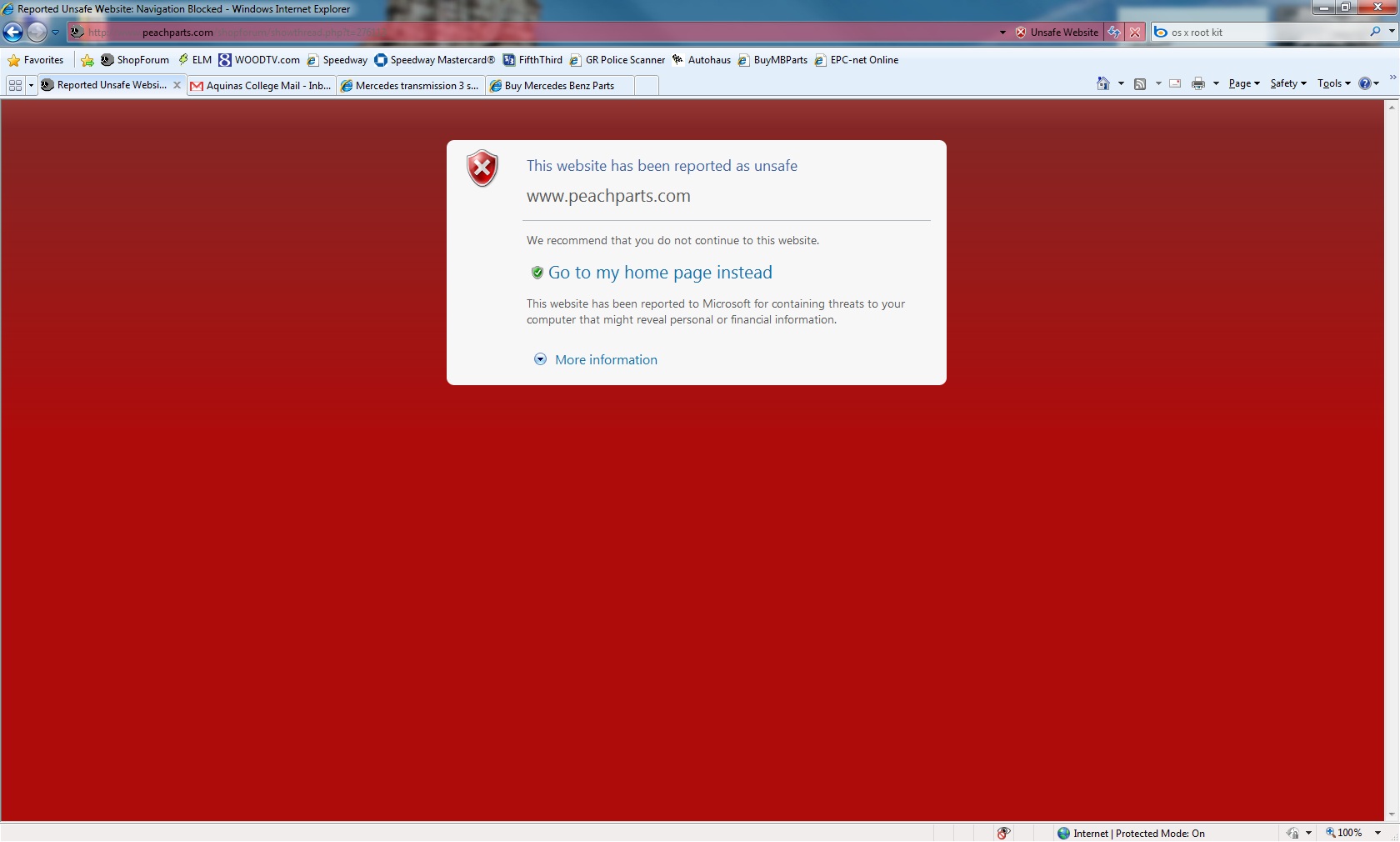
Task: Open the Autohaus bookmark
Action: coord(702,60)
